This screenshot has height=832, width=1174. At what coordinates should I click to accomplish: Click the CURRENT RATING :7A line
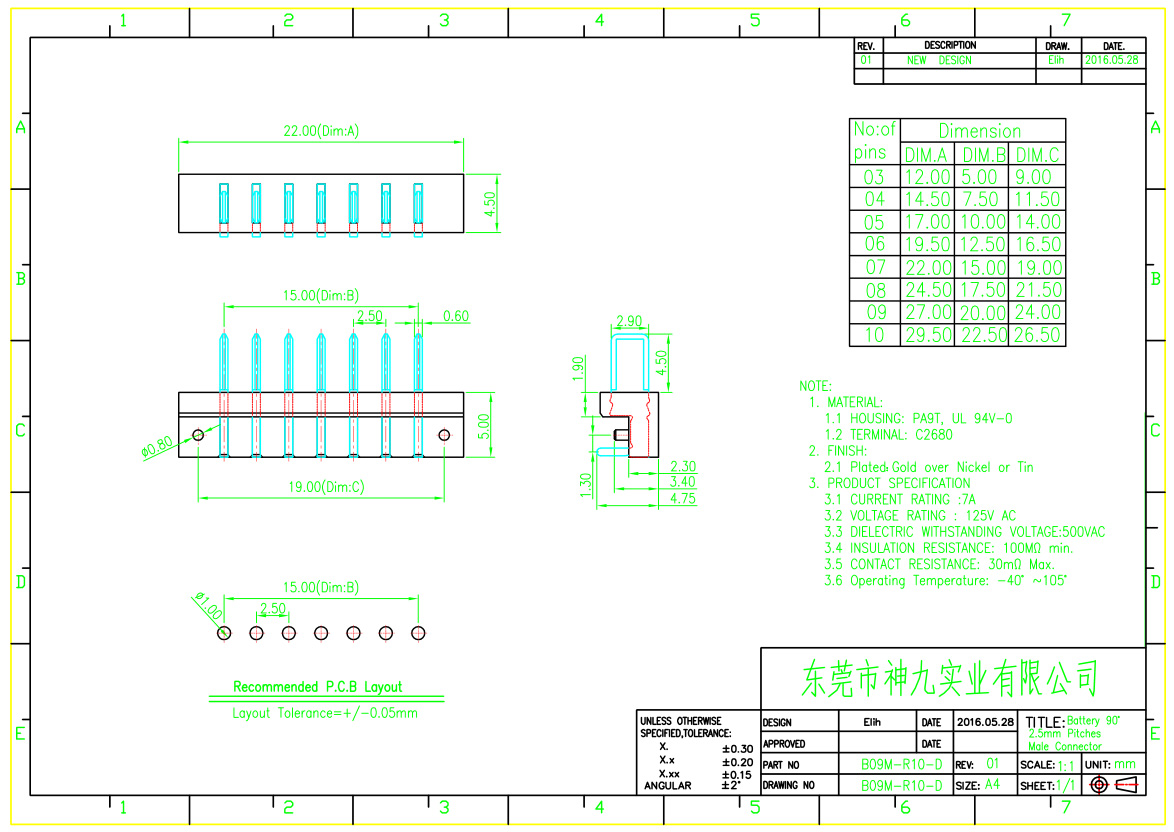pyautogui.click(x=900, y=499)
